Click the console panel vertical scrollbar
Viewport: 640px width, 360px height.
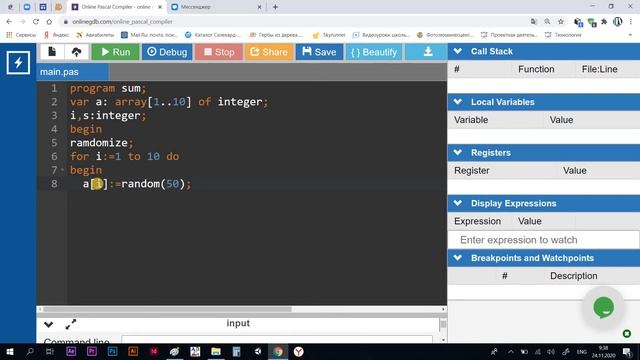point(443,324)
